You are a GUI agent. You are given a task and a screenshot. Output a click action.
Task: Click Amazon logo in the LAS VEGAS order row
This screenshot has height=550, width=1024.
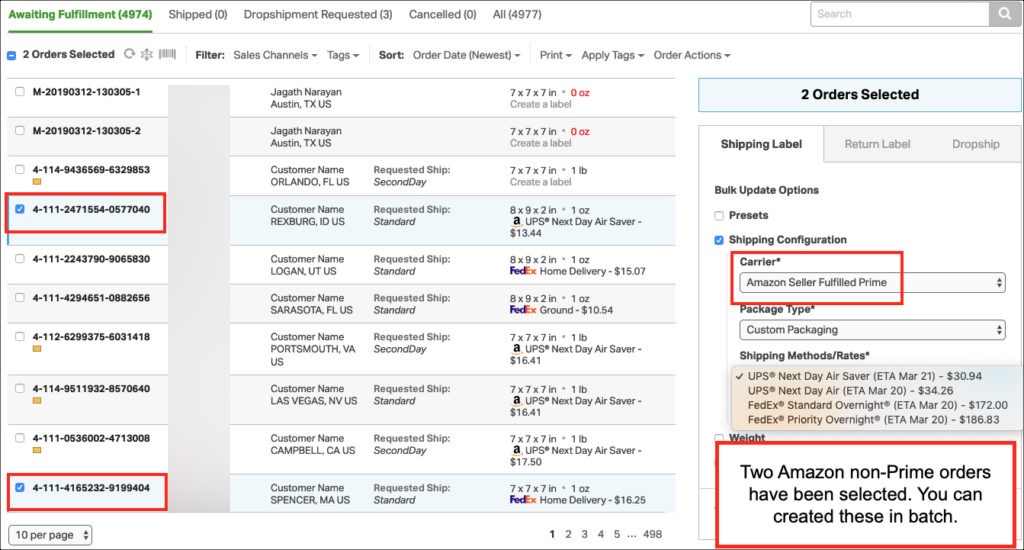pyautogui.click(x=517, y=400)
